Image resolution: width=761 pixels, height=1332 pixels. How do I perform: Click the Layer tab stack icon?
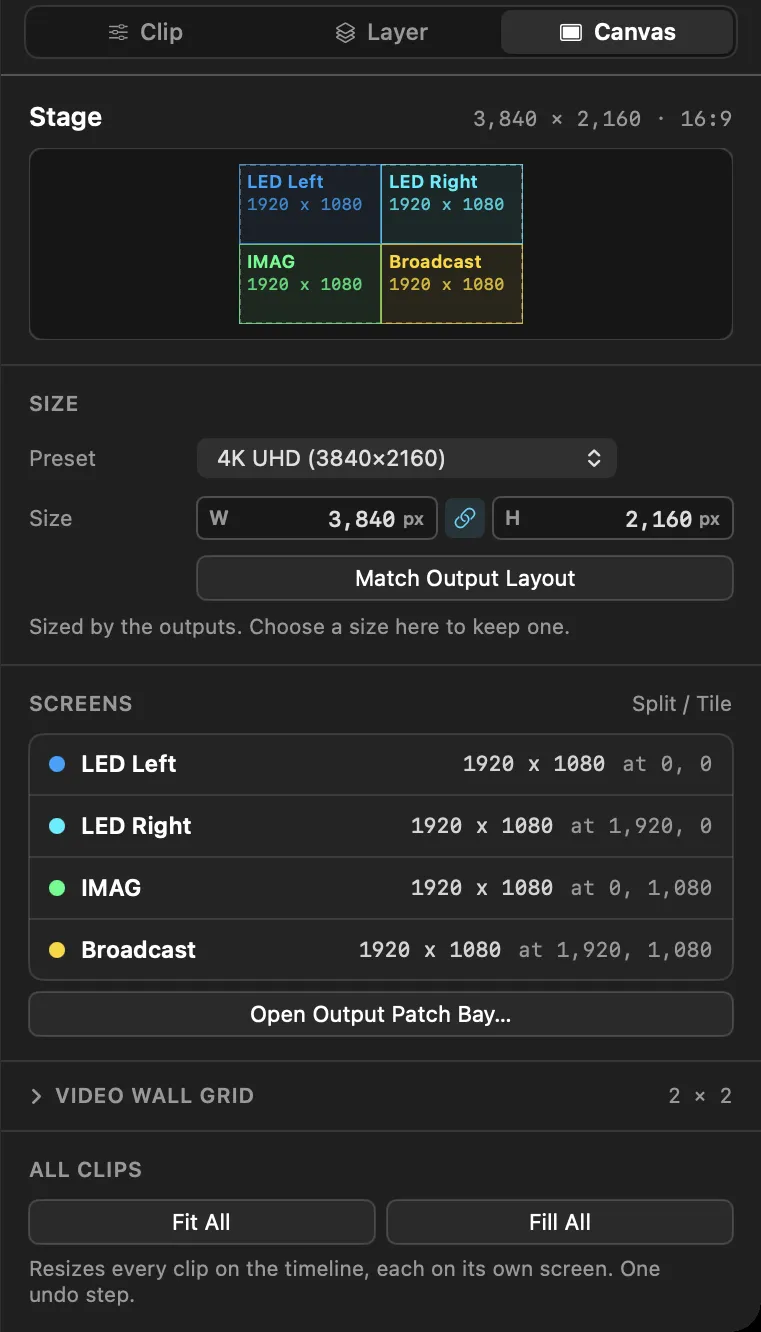coord(345,33)
